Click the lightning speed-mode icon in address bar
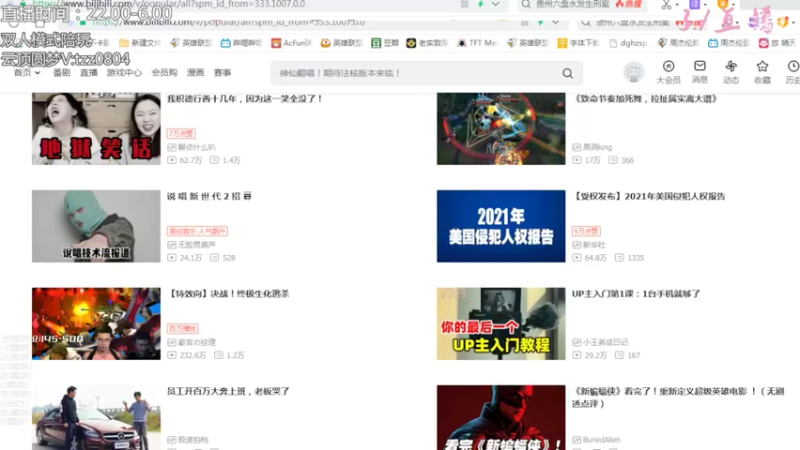800x450 pixels. [481, 4]
